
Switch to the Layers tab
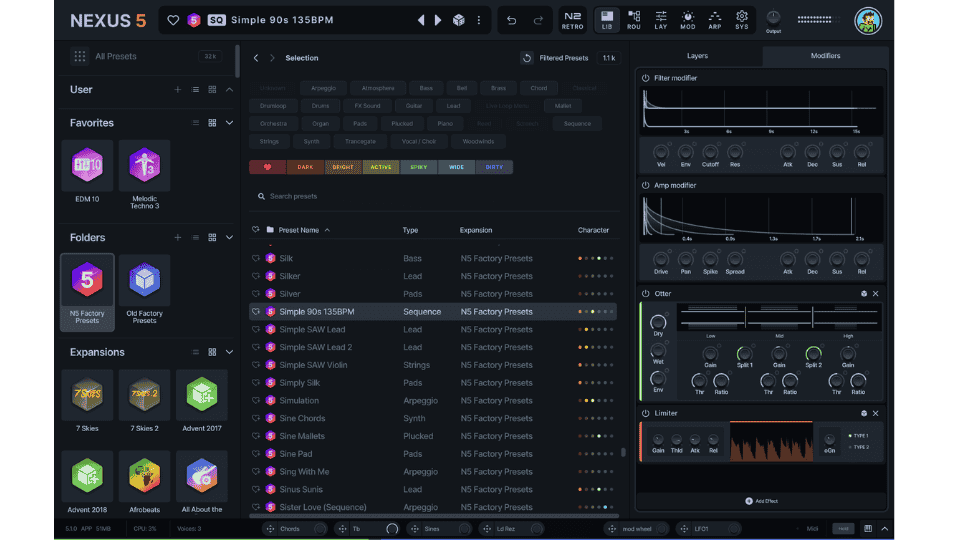pos(697,56)
